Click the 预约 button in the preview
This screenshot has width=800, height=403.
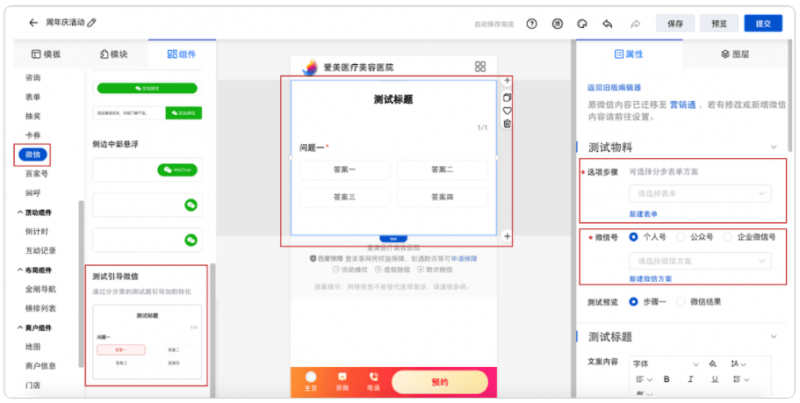440,382
